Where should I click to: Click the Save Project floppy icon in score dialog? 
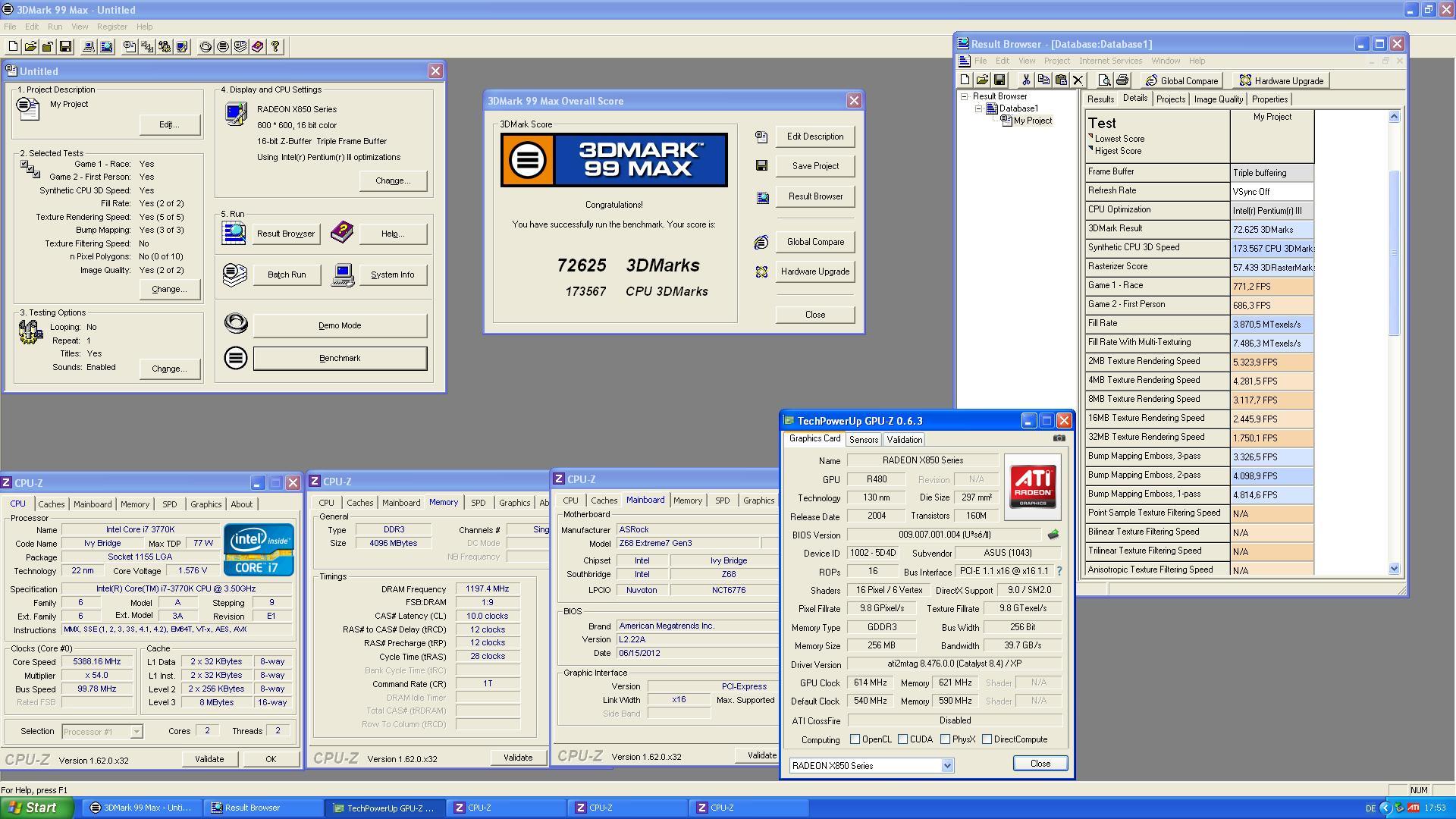(x=761, y=166)
